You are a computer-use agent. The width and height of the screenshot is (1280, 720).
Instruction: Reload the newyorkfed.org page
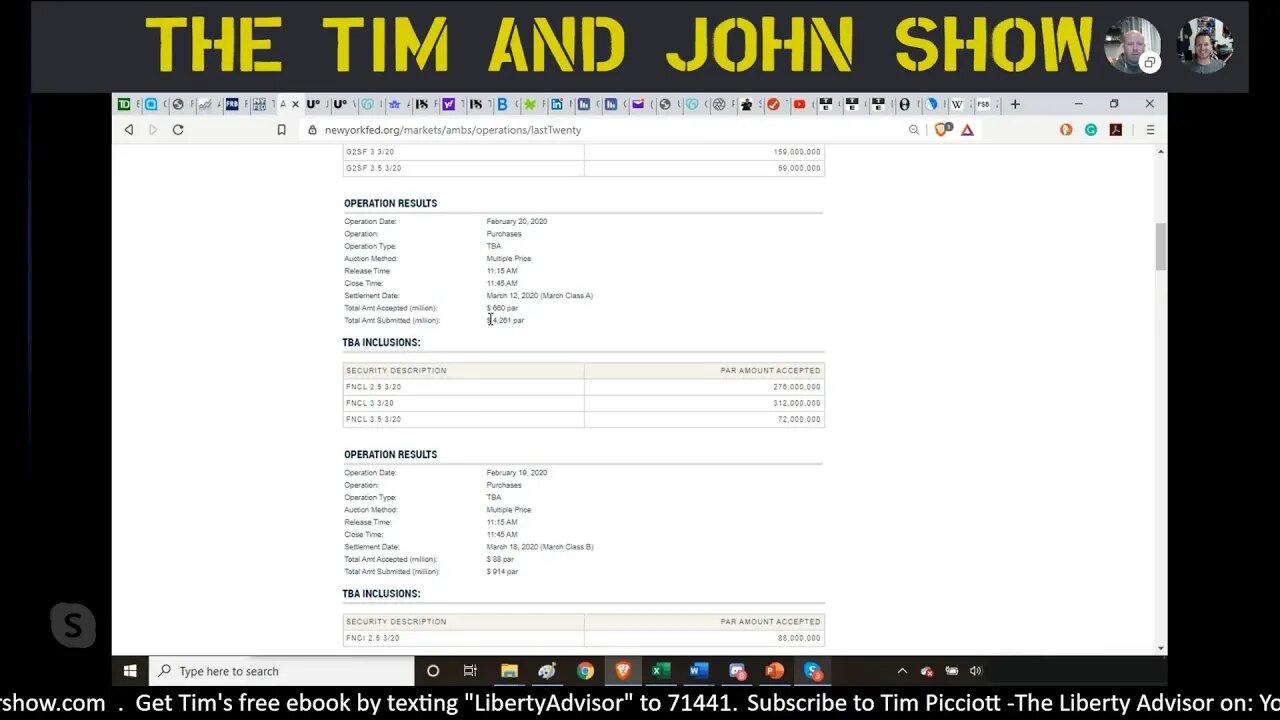(x=178, y=130)
